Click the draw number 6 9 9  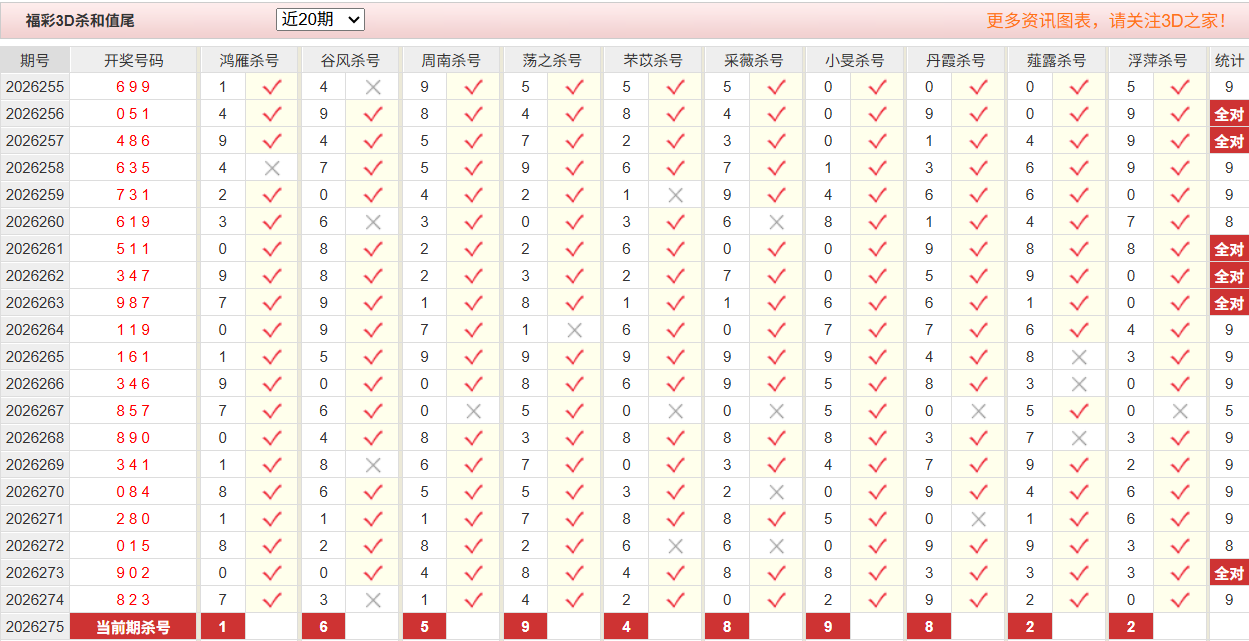pos(133,87)
